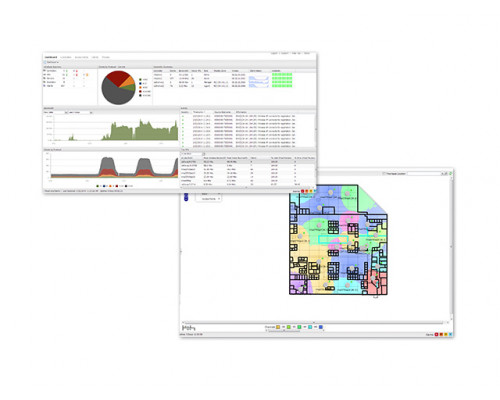The image size is (500, 400).
Task: Open the dropdown above the bottom-right dashboard table
Action: point(192,154)
